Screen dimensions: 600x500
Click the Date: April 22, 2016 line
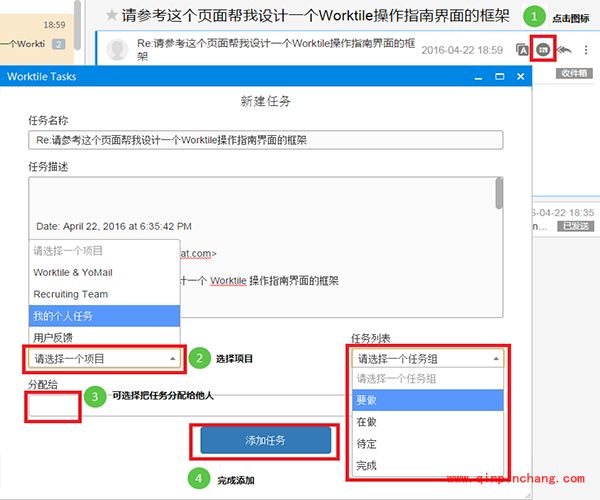point(114,226)
